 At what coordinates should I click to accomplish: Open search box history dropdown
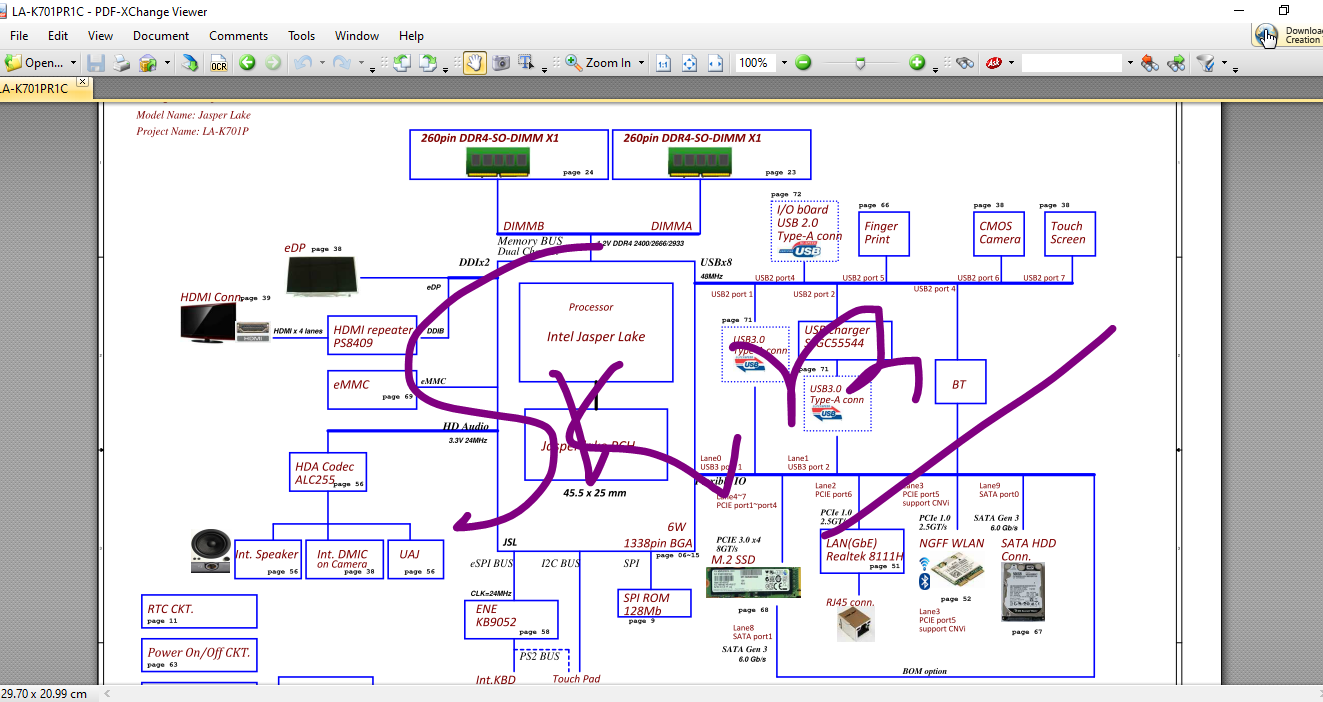(1130, 62)
